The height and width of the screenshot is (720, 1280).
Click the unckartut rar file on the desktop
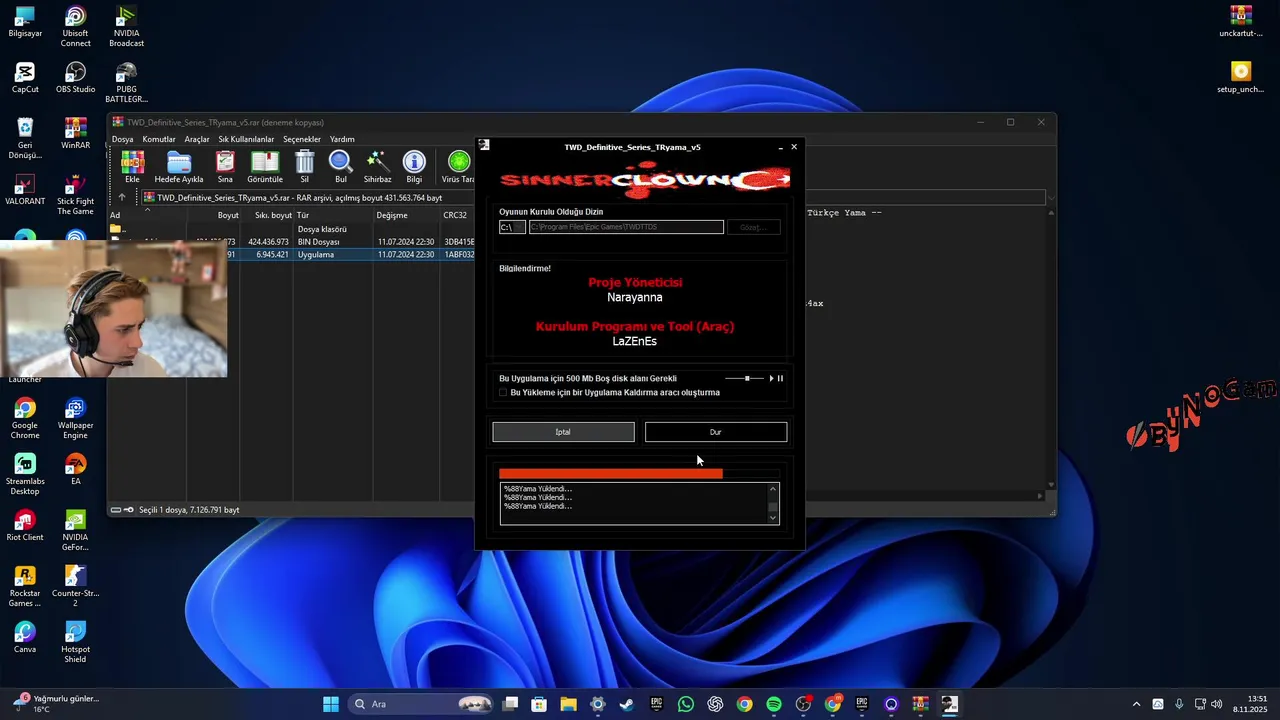coord(1241,21)
